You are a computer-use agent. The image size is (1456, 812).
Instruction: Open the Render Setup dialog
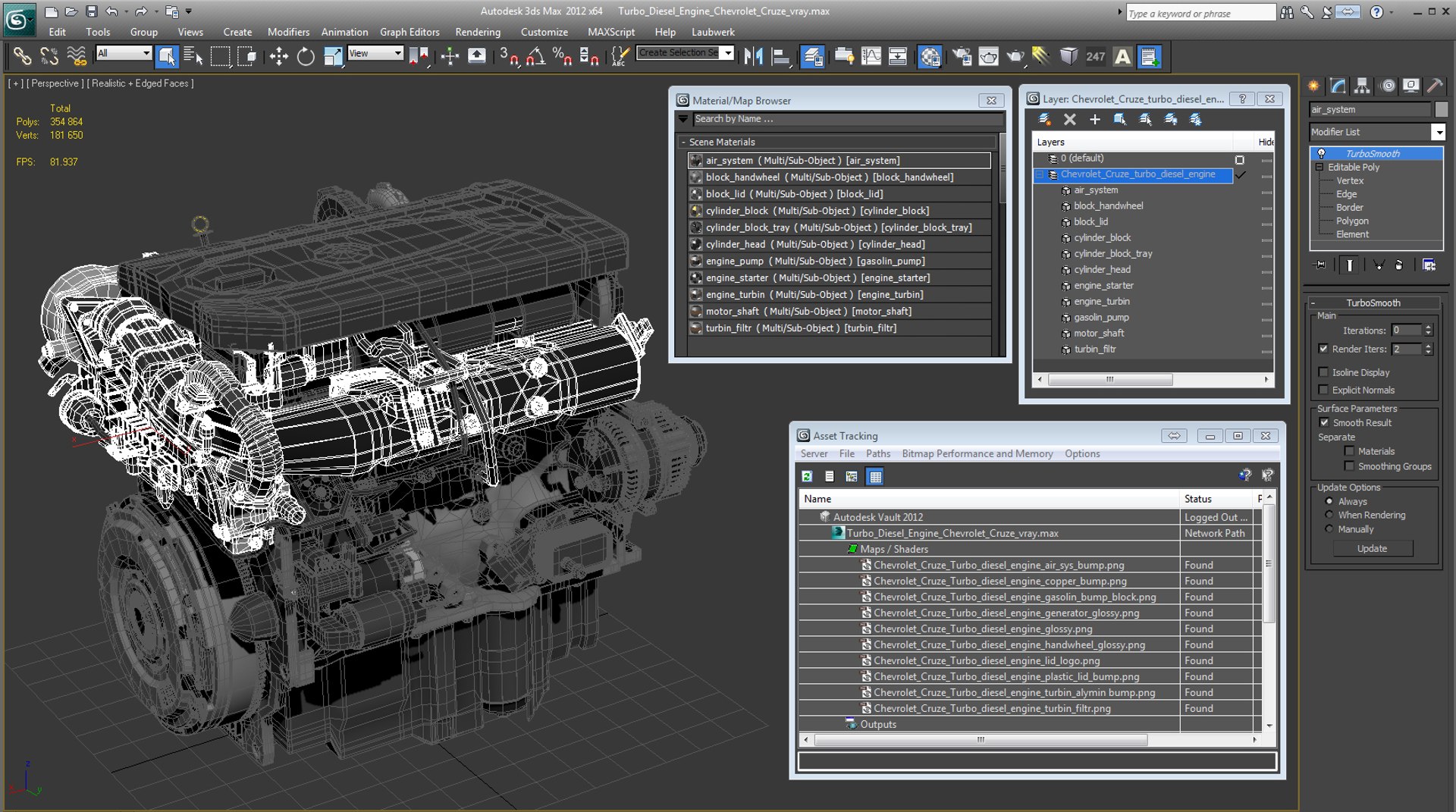point(962,56)
